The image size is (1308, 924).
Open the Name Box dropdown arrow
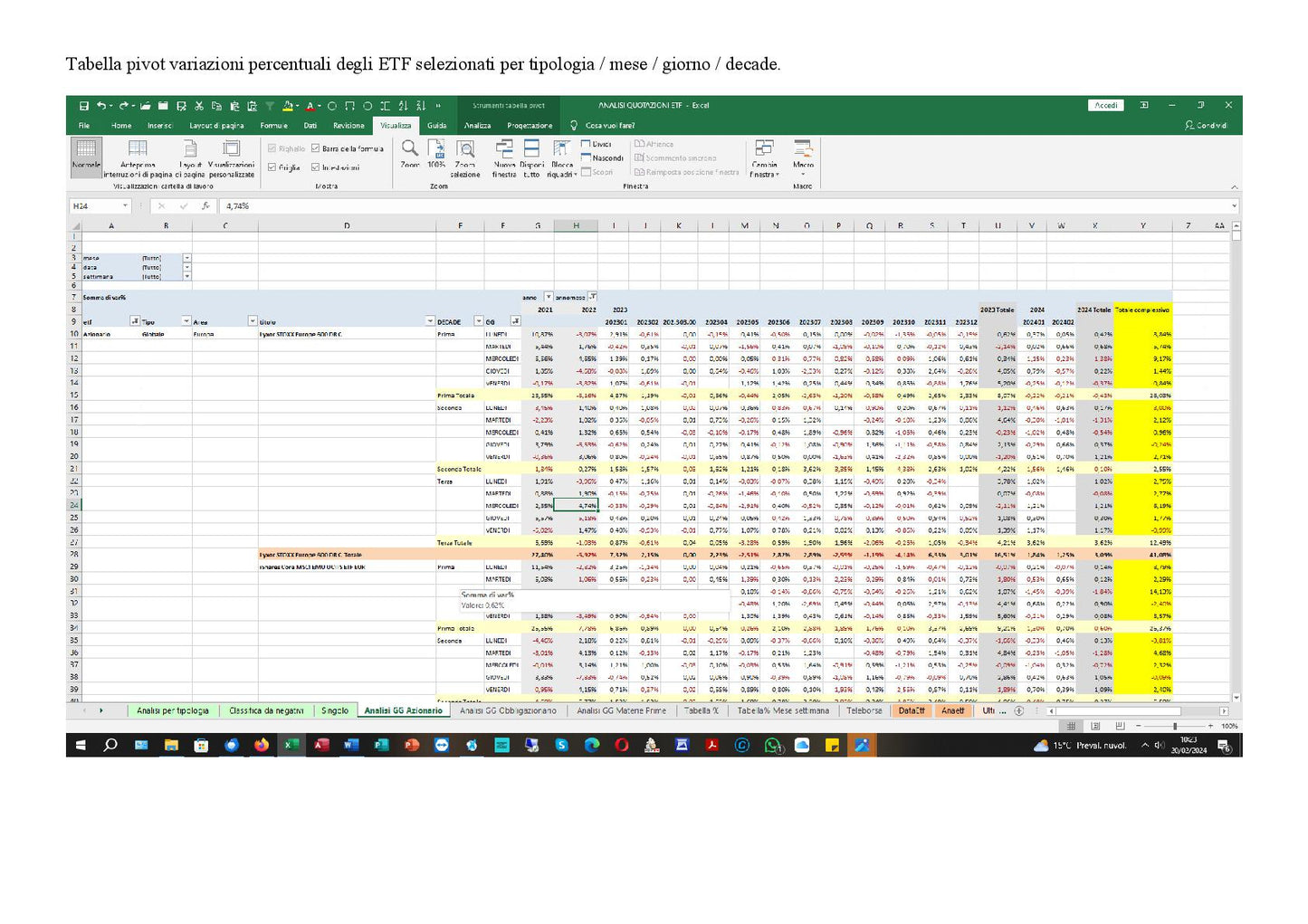pyautogui.click(x=125, y=206)
